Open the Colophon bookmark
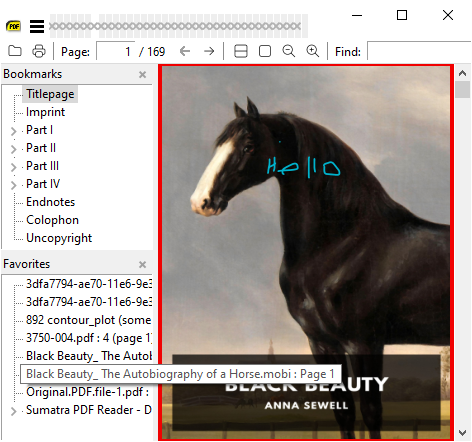 point(52,220)
